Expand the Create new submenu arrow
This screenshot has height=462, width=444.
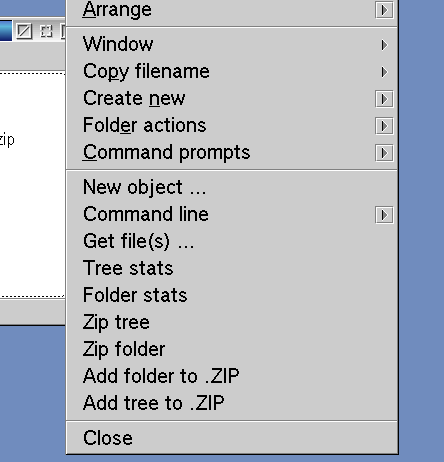(x=384, y=99)
